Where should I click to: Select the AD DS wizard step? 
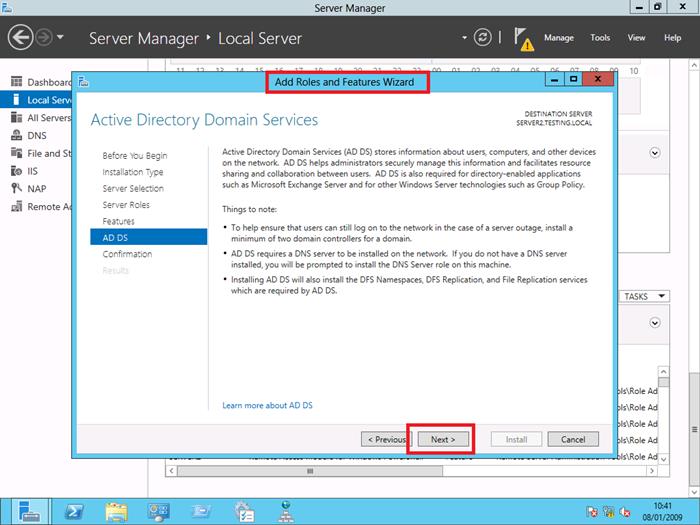(149, 237)
